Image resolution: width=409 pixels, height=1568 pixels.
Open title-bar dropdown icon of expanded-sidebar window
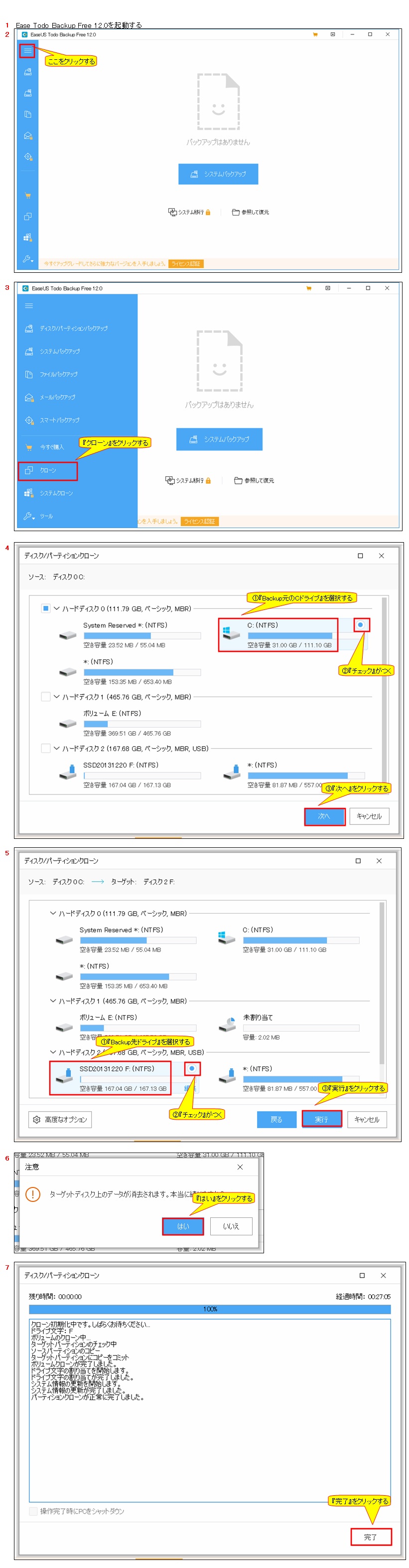328,289
